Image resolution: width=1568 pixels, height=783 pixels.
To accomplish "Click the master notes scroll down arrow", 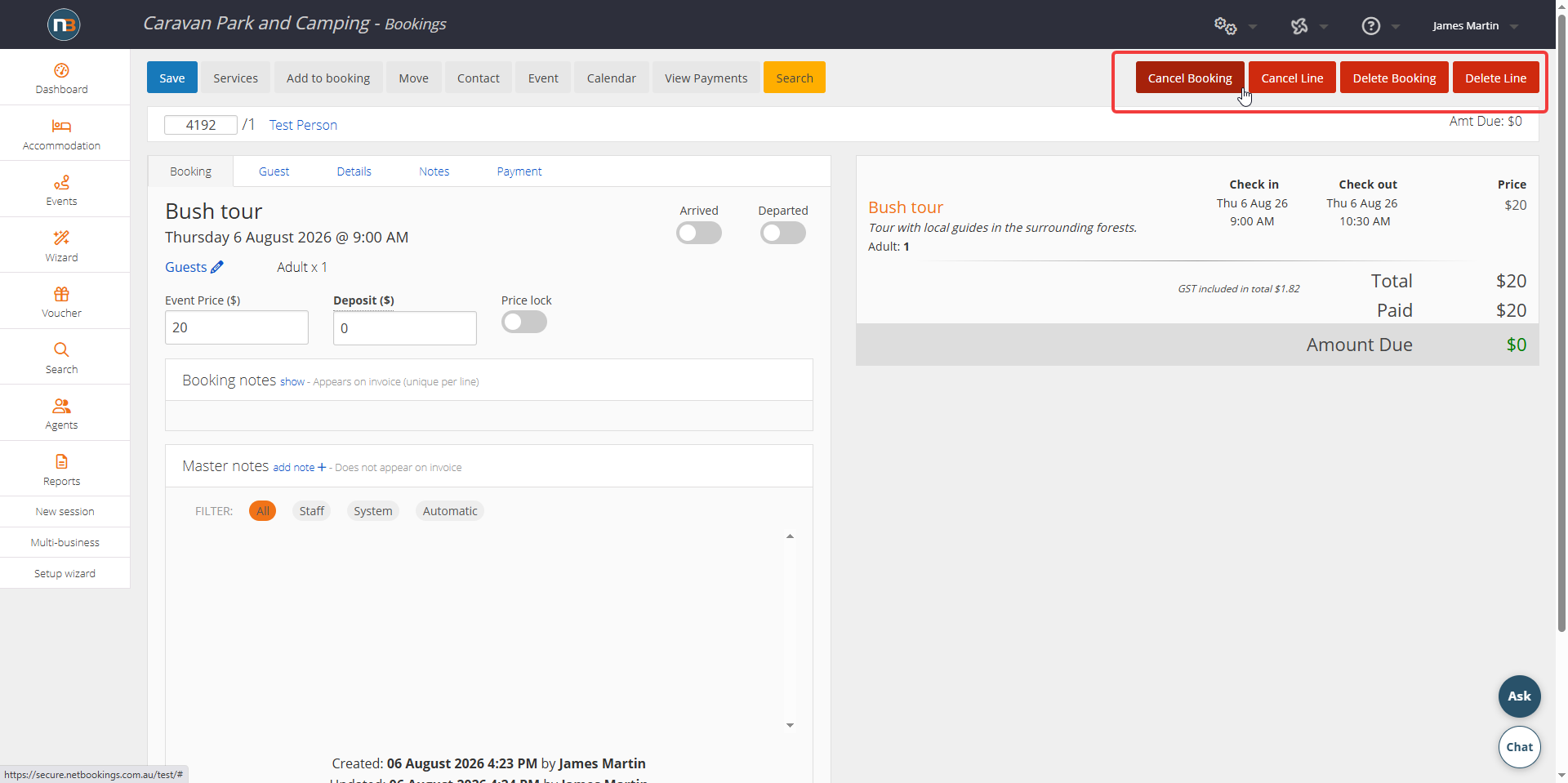I will click(x=790, y=725).
